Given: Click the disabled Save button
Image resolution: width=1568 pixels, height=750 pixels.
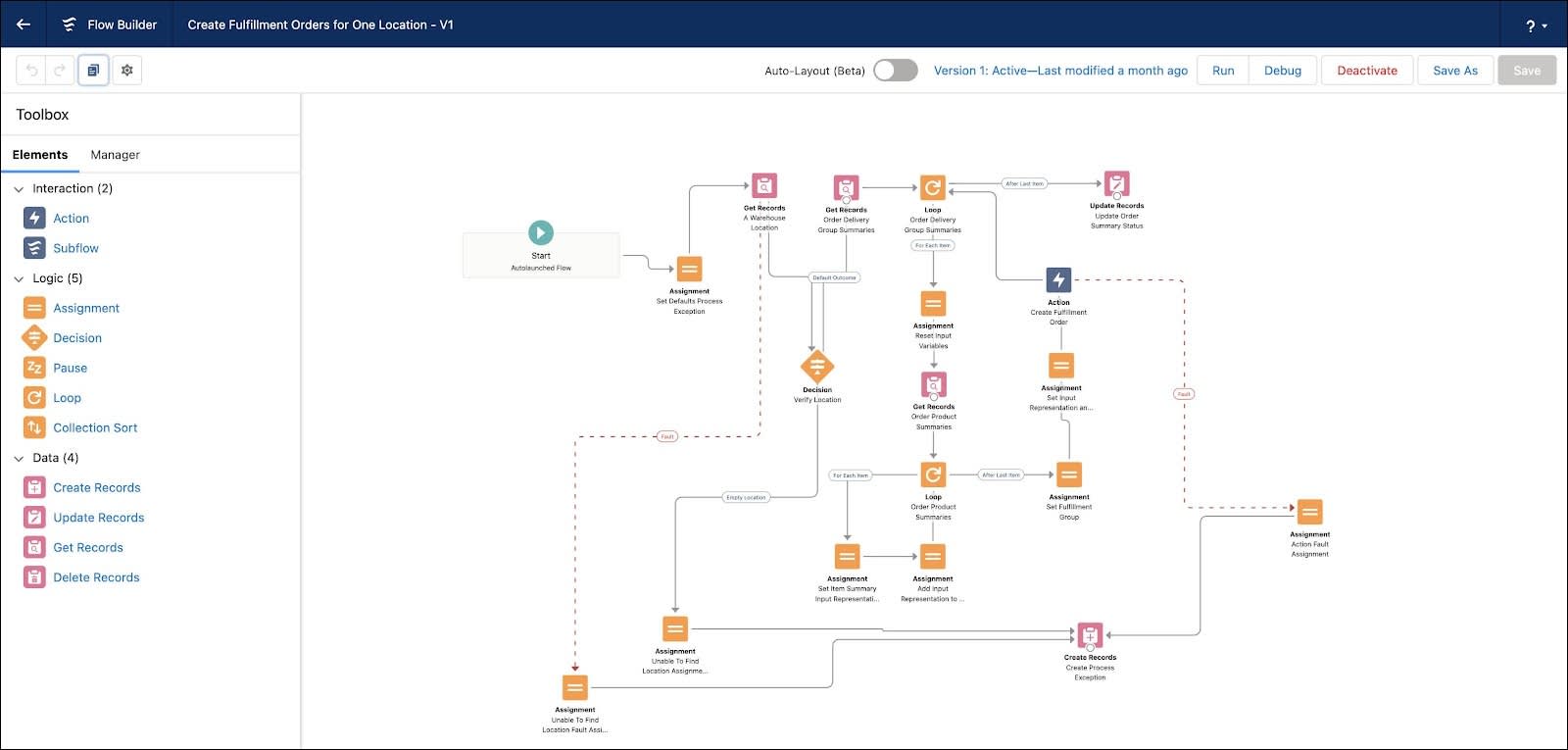Looking at the screenshot, I should click(x=1527, y=71).
